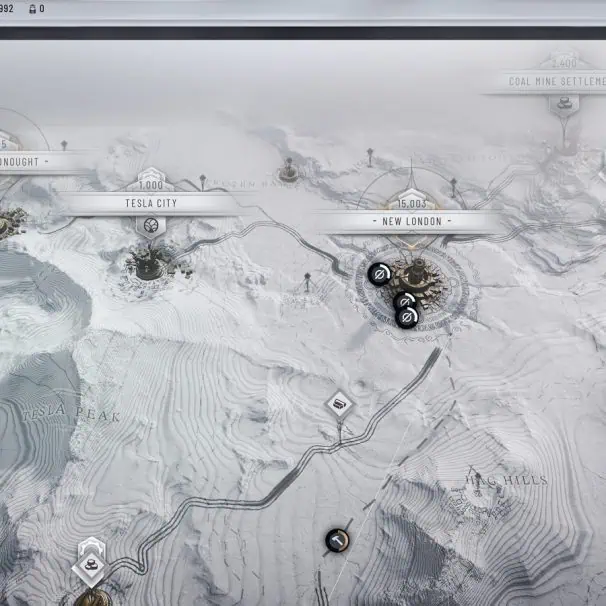This screenshot has width=606, height=606.
Task: Click Tesla City population 1,000
Action: 151,186
